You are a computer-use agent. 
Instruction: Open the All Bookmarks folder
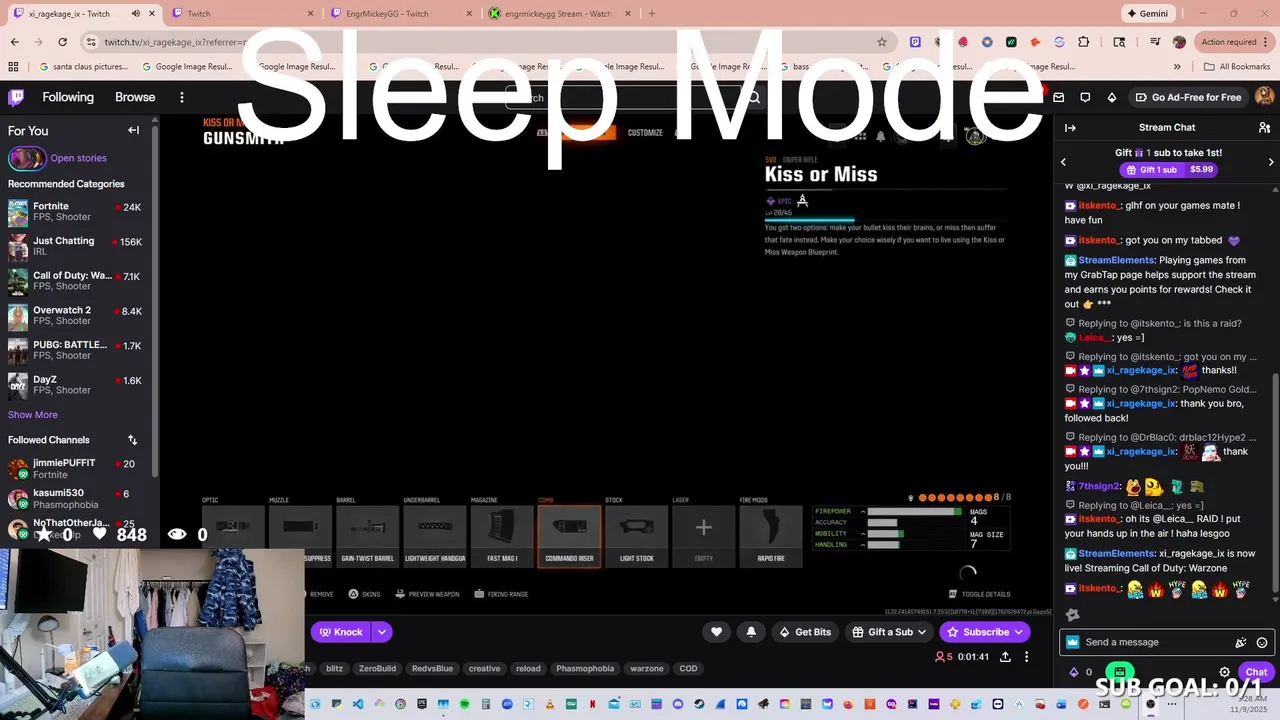coord(1237,67)
